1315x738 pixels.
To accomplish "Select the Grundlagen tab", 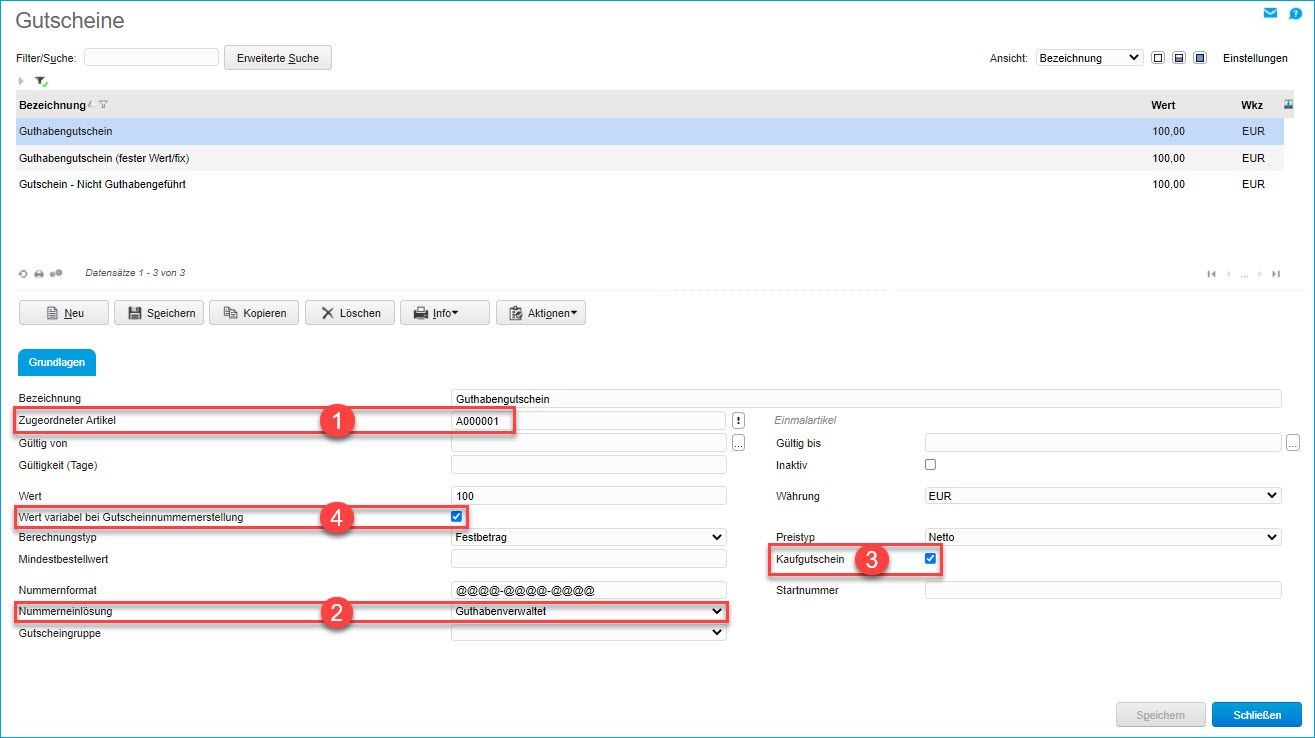I will (x=57, y=363).
